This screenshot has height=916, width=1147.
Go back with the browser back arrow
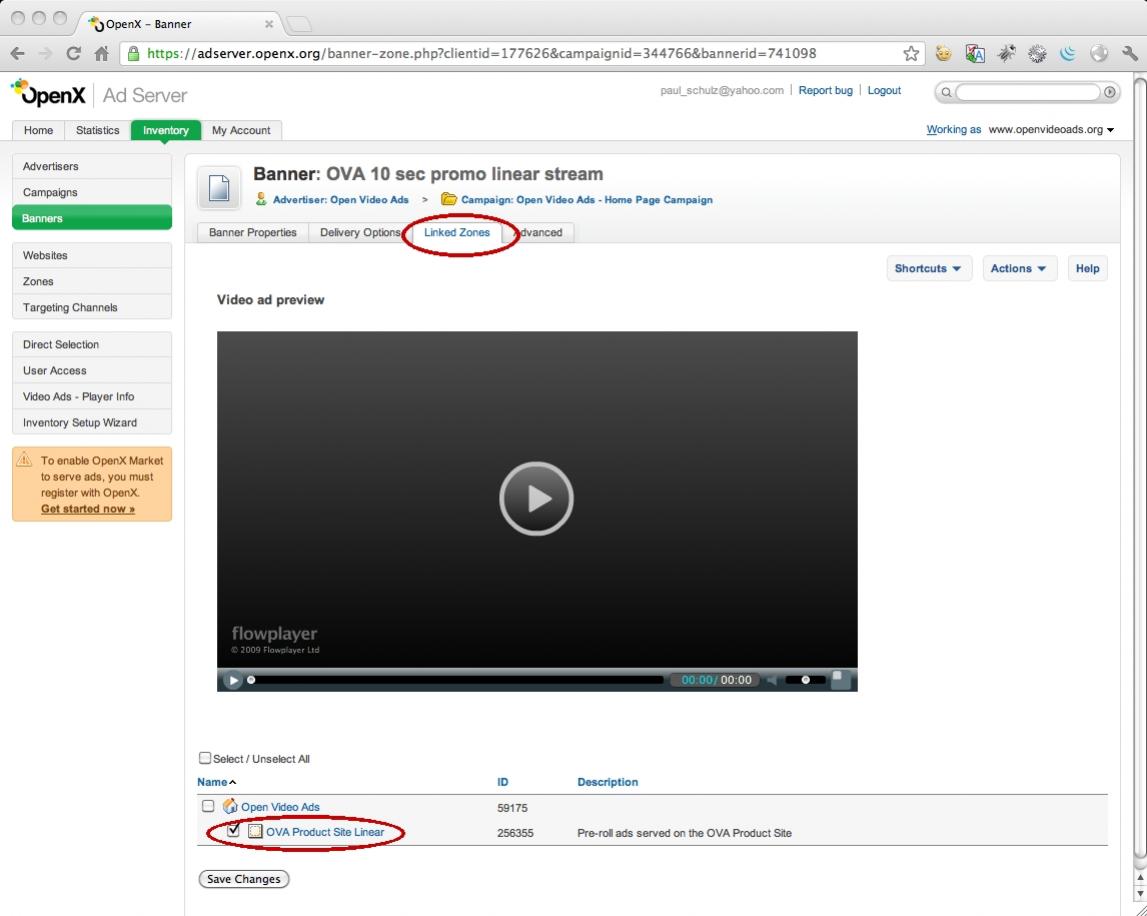pyautogui.click(x=18, y=53)
